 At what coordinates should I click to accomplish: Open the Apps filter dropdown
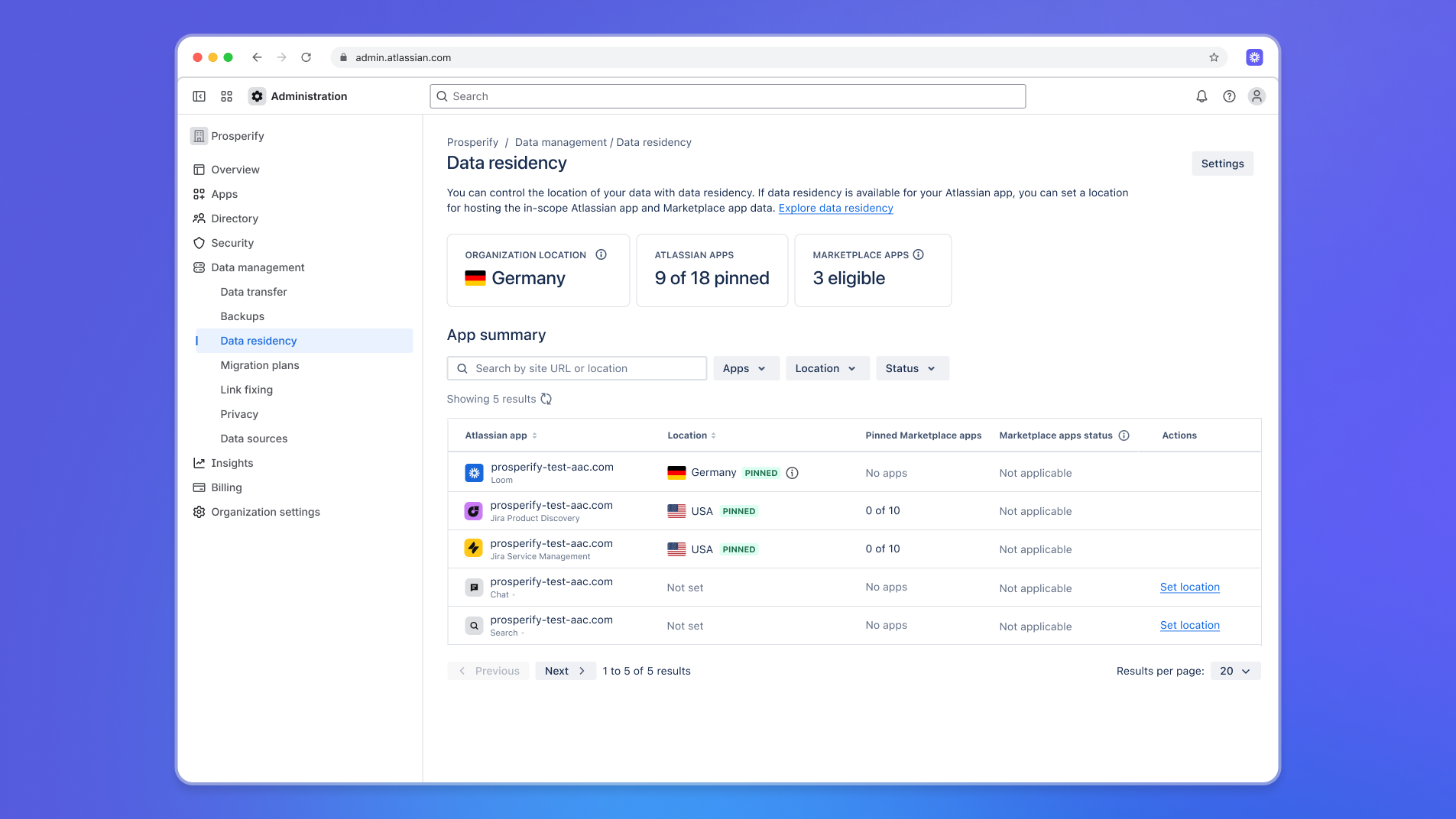click(x=746, y=368)
